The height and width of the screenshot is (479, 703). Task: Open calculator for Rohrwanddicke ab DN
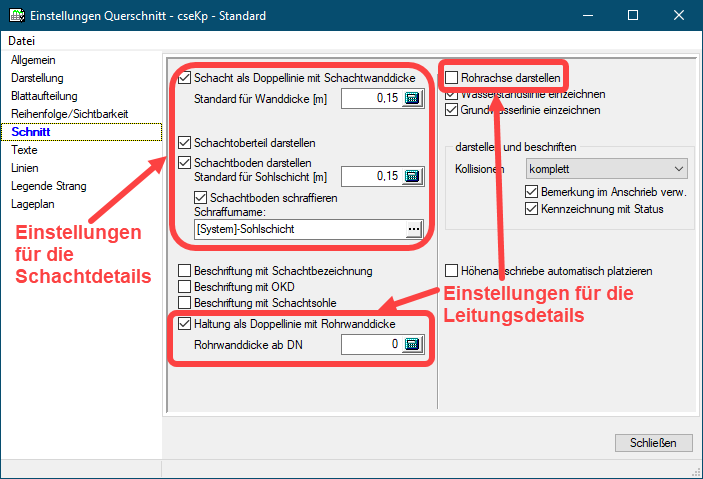pos(413,345)
